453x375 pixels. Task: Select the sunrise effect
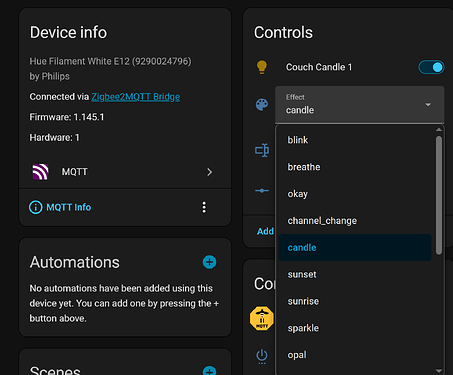355,301
